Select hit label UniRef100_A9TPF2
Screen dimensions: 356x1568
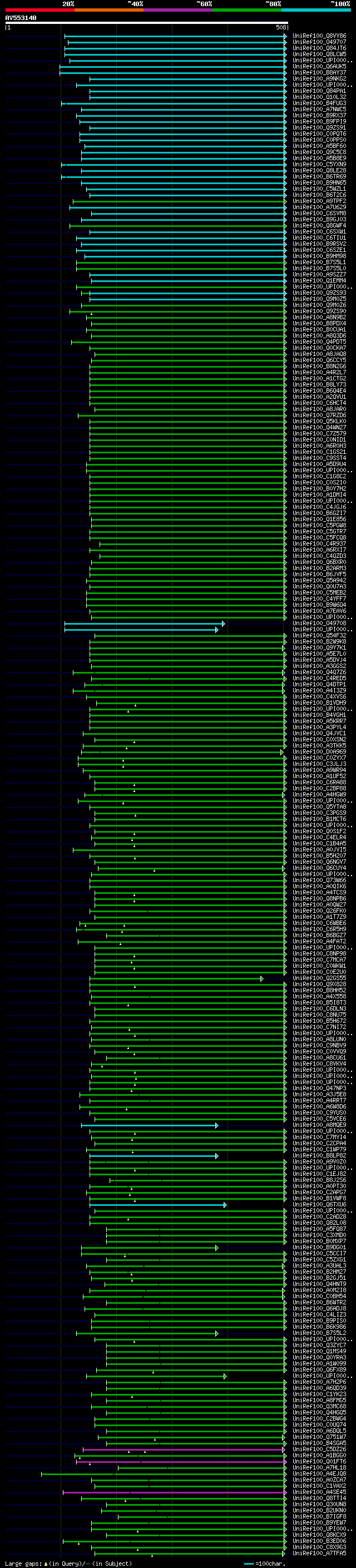click(319, 201)
